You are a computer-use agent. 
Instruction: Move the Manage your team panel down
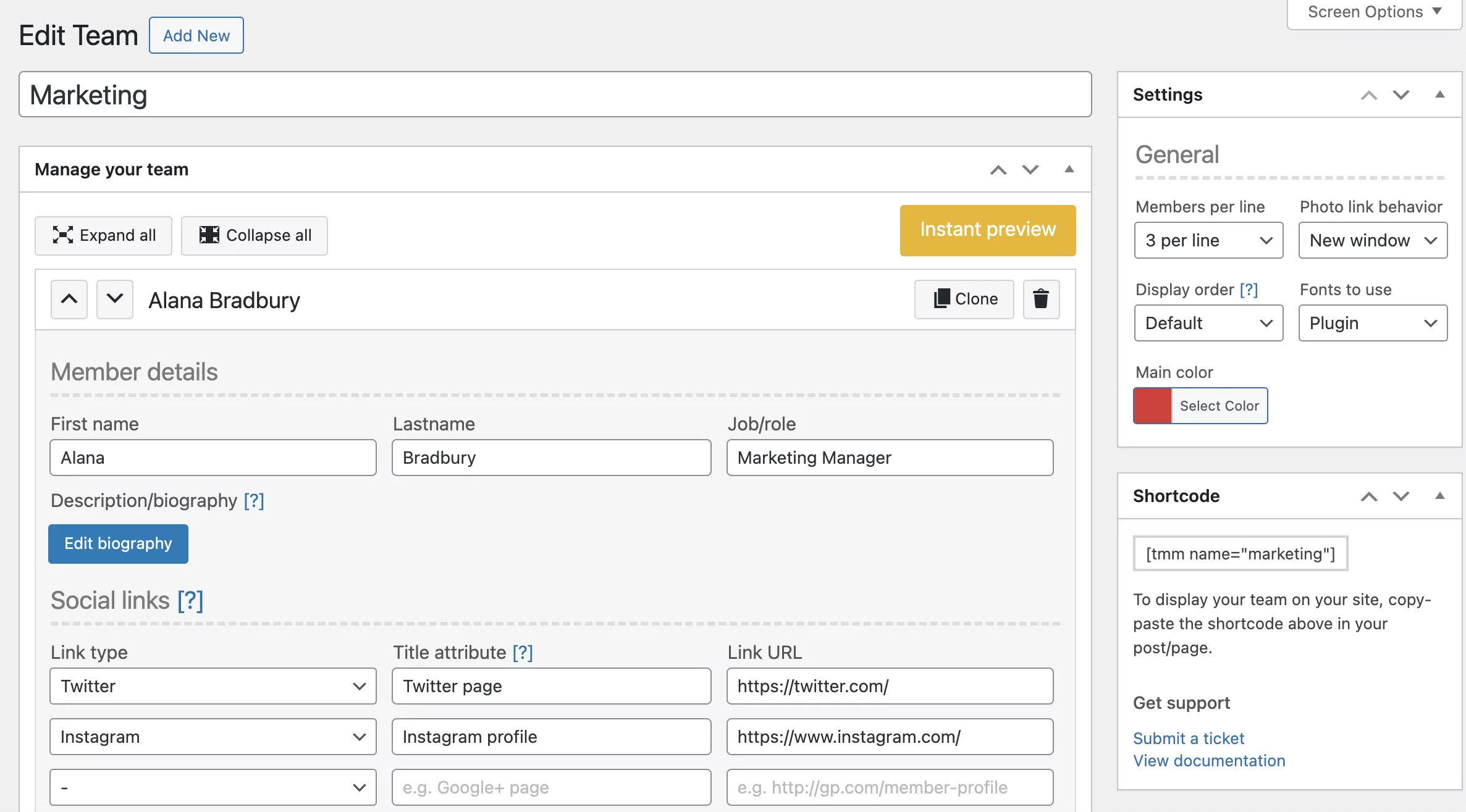(1030, 170)
